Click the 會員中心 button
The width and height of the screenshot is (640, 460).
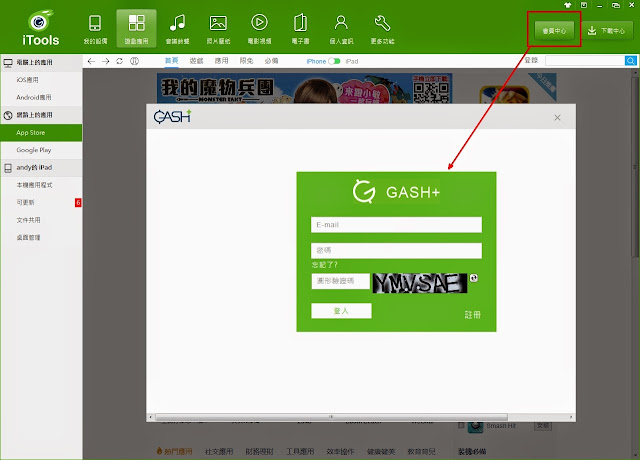coord(554,31)
